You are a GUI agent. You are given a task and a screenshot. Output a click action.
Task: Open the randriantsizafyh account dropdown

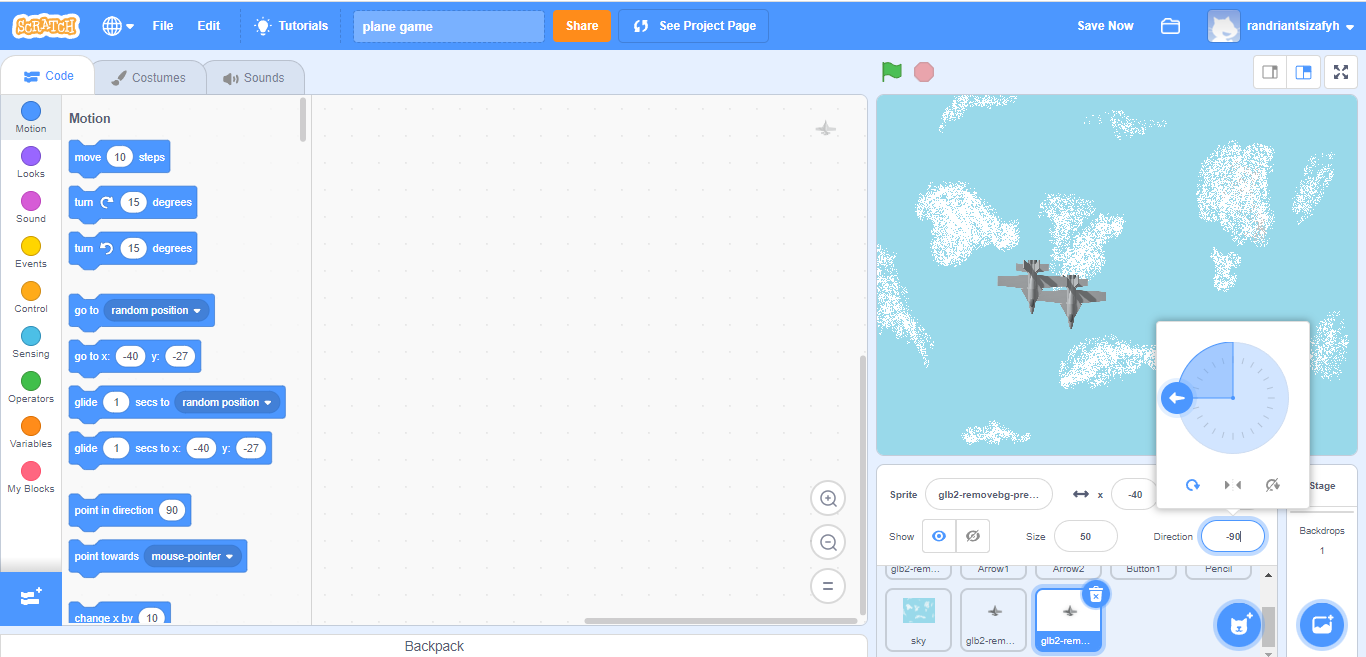[x=1282, y=26]
